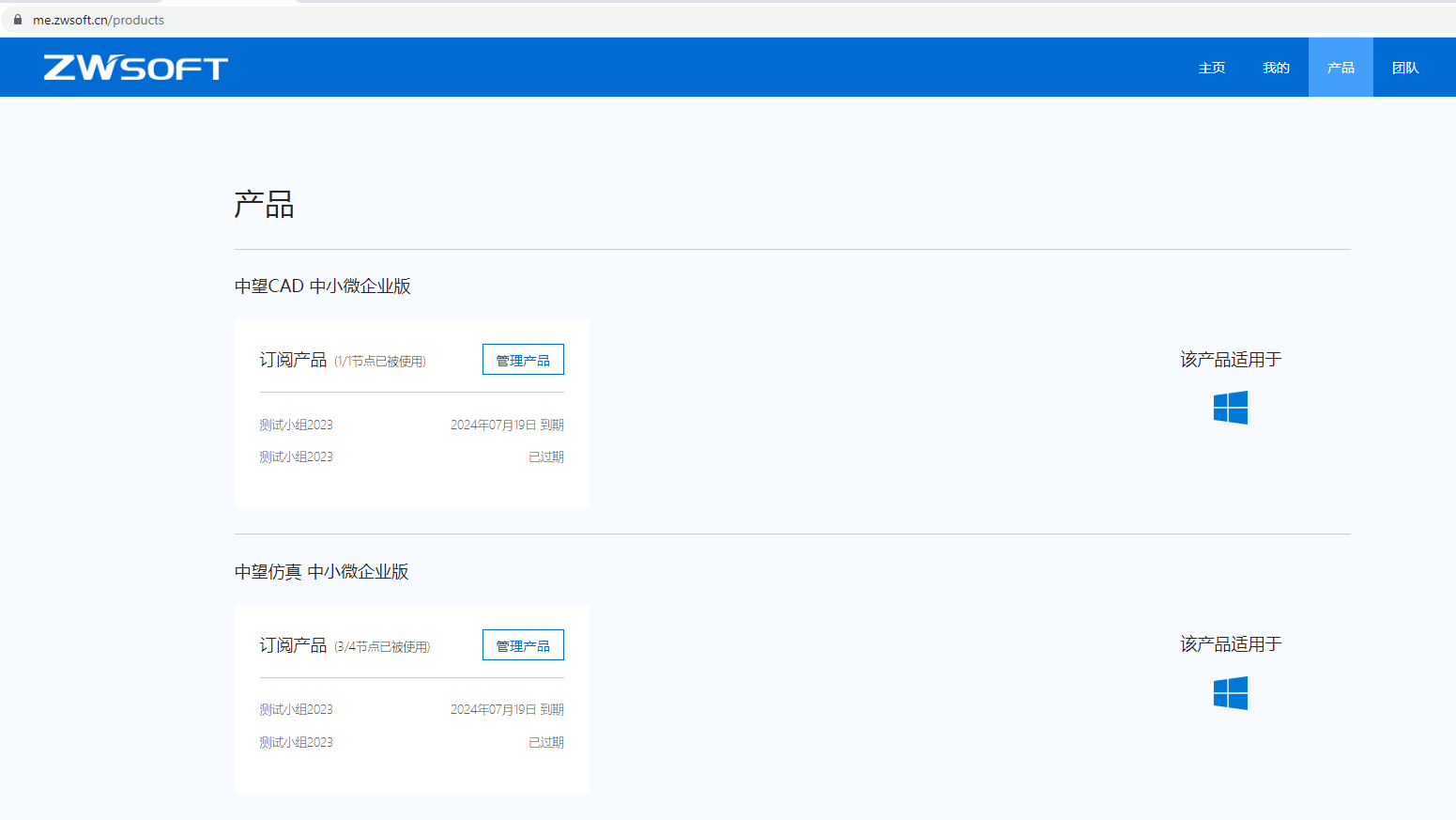
Task: Click 订阅产品 title in the 中望仿真 card
Action: [293, 645]
